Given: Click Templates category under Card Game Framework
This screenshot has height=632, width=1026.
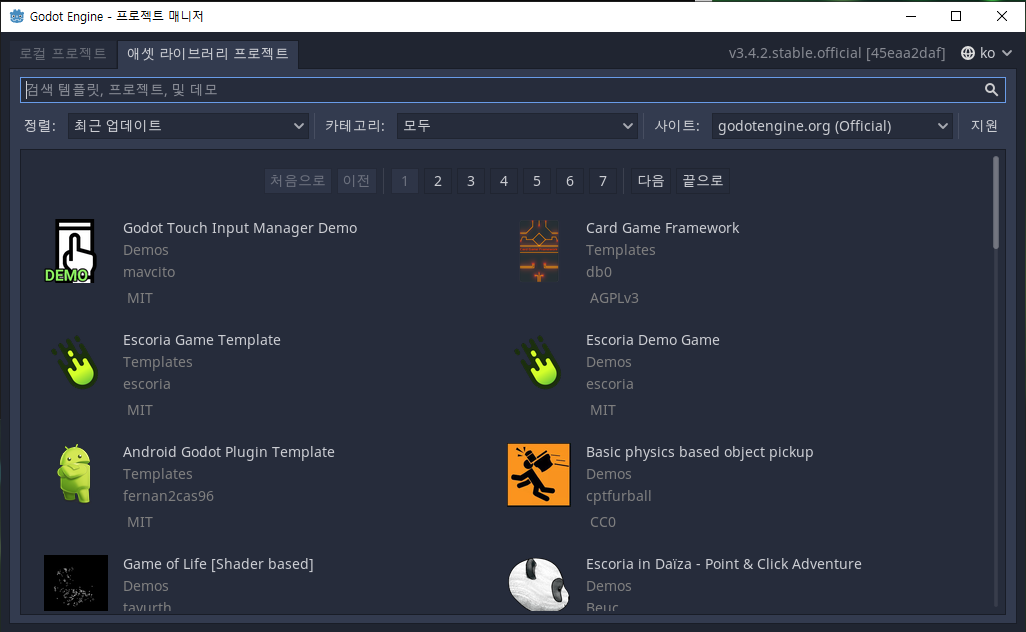Looking at the screenshot, I should click(620, 251).
